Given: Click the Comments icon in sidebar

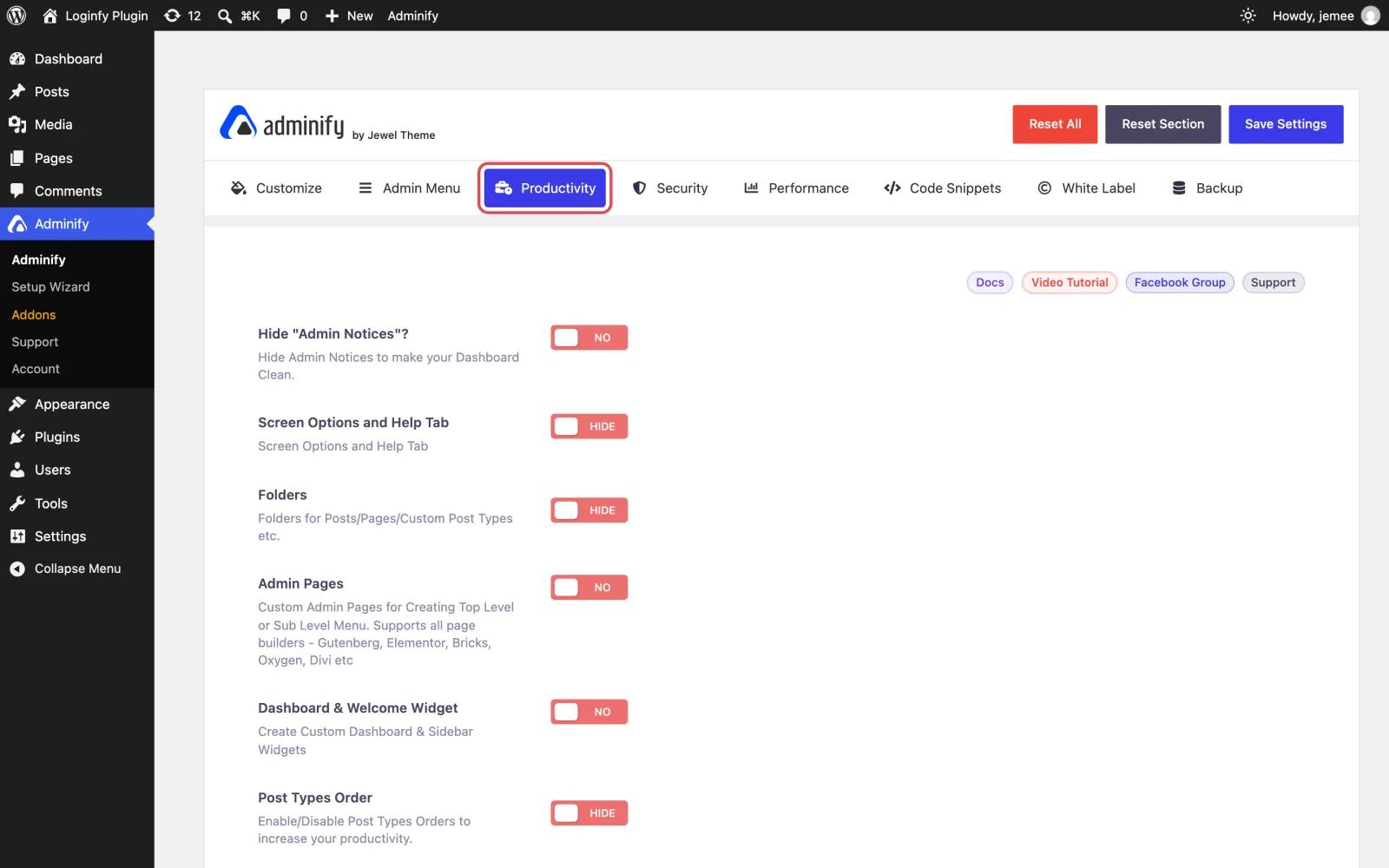Looking at the screenshot, I should coord(17,191).
